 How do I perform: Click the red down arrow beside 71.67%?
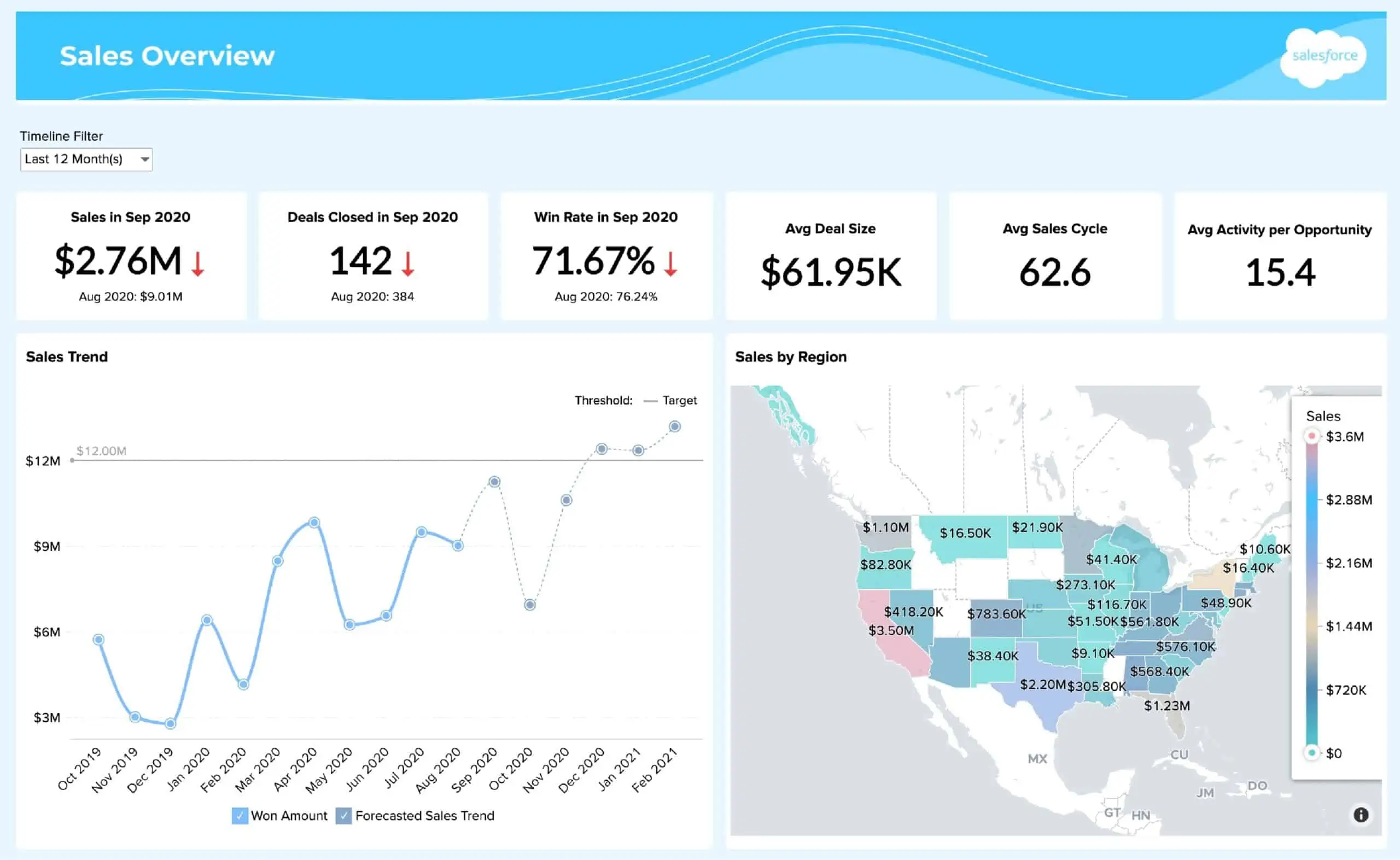tap(670, 264)
